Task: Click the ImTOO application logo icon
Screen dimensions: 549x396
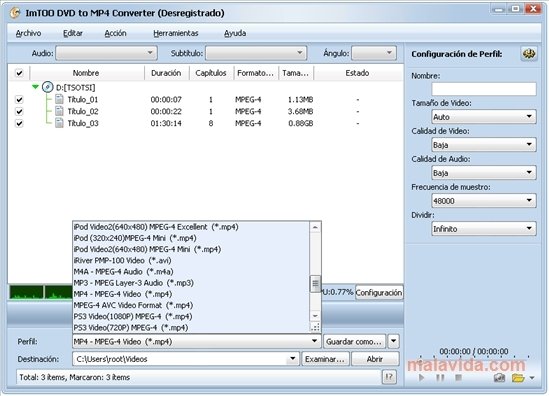Action: coord(15,13)
